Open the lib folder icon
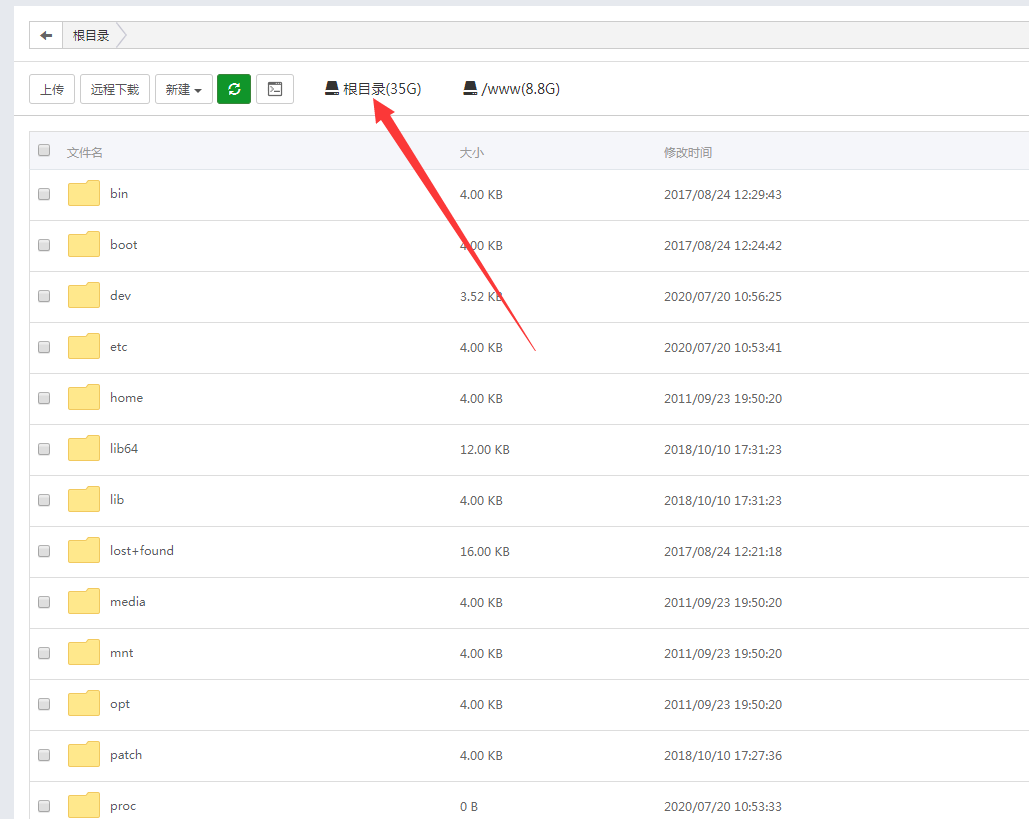The height and width of the screenshot is (819, 1029). coord(84,499)
